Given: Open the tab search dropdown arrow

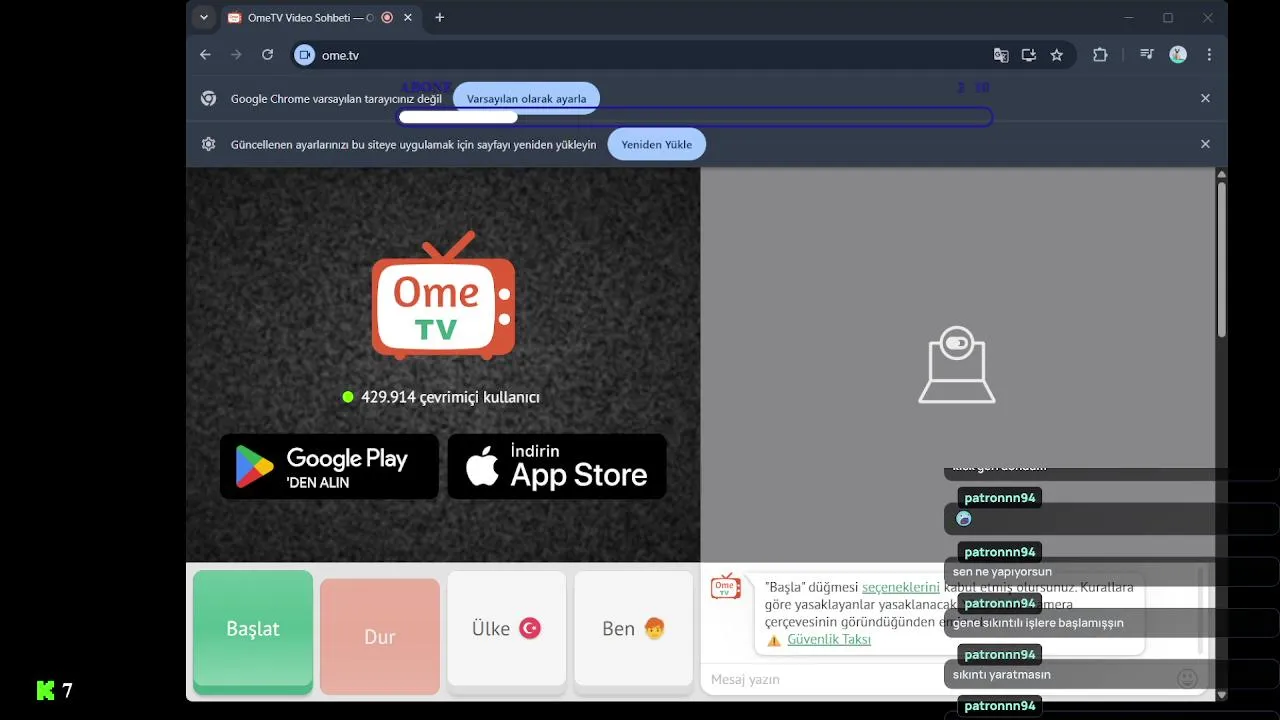Looking at the screenshot, I should click(x=204, y=17).
